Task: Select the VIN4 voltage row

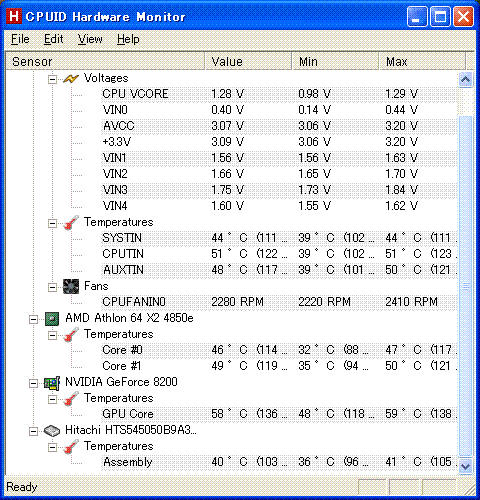Action: 279,206
